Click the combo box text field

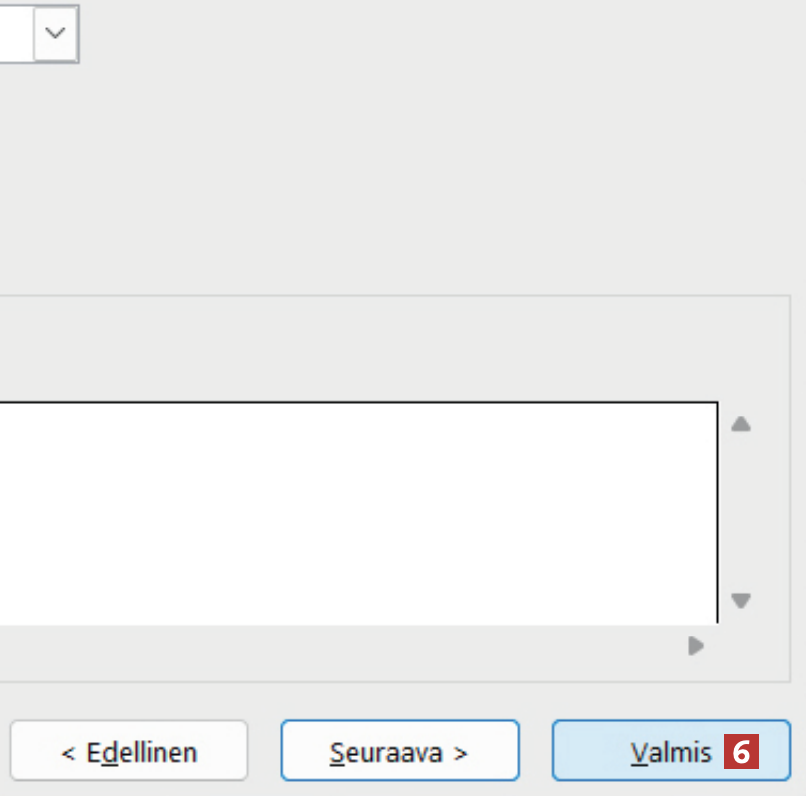(15, 33)
